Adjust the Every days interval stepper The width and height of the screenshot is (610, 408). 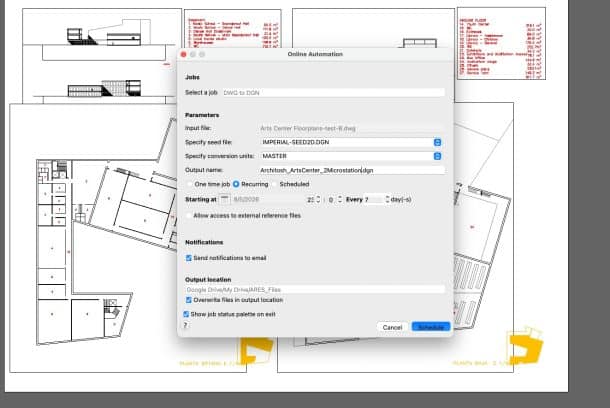point(387,200)
